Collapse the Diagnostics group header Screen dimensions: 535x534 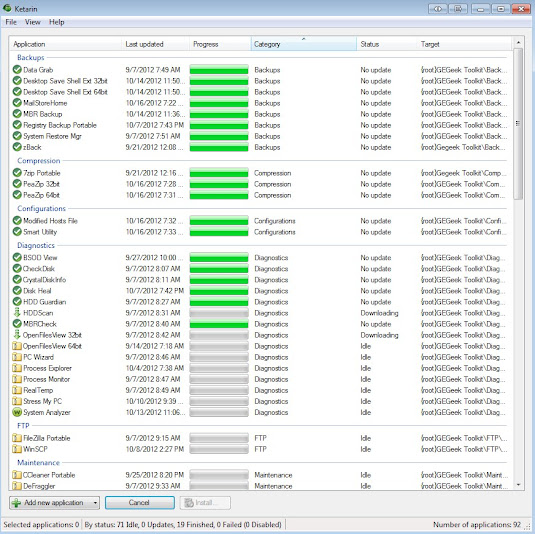[x=36, y=245]
